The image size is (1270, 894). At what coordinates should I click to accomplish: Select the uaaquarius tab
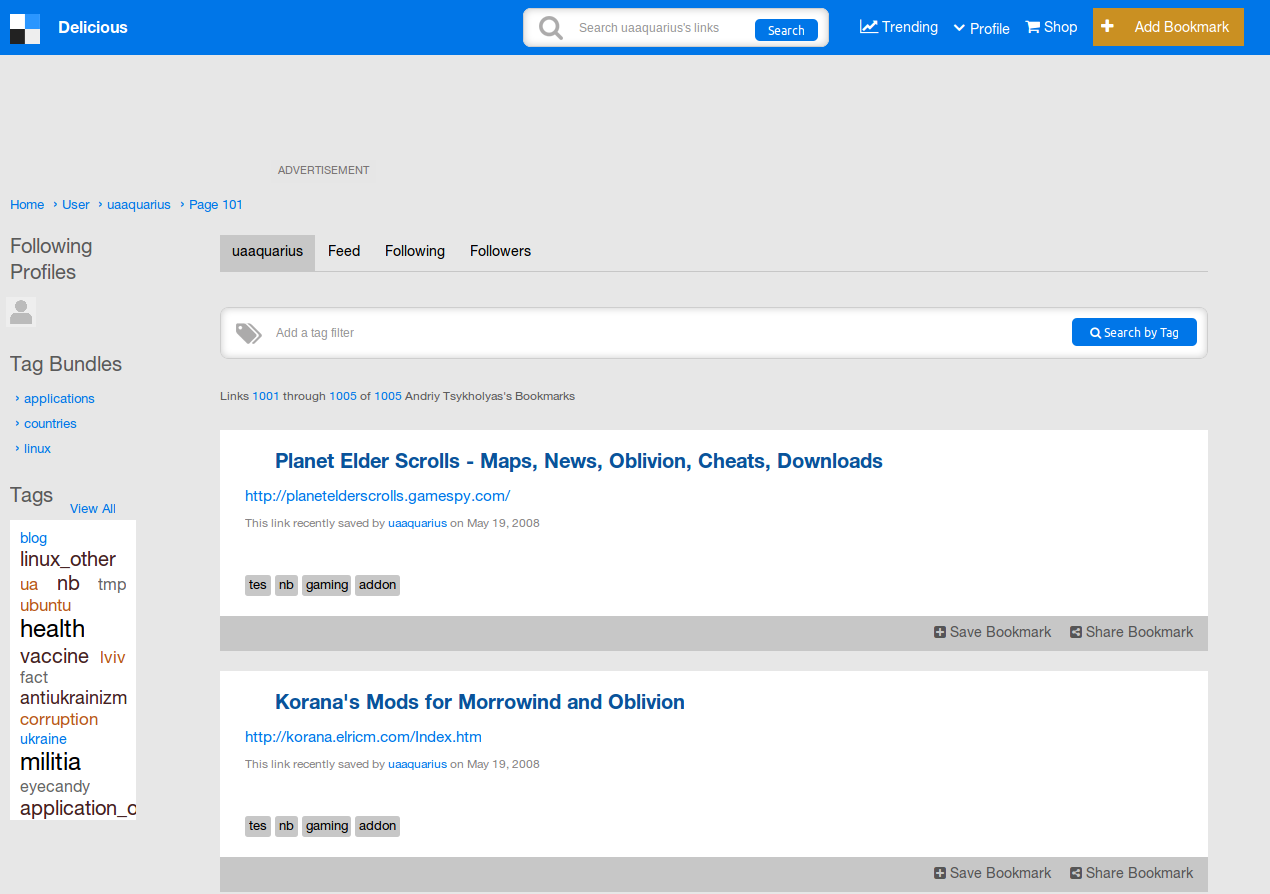click(267, 252)
